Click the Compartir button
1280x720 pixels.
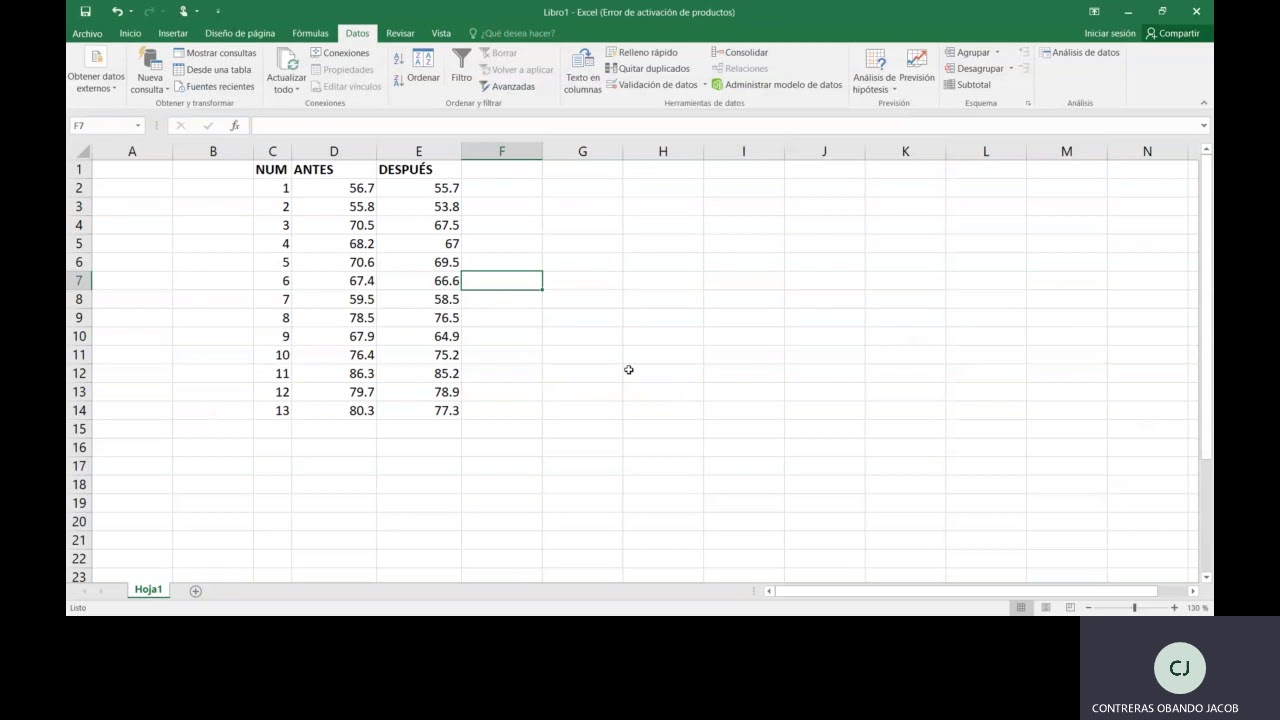coord(1173,33)
